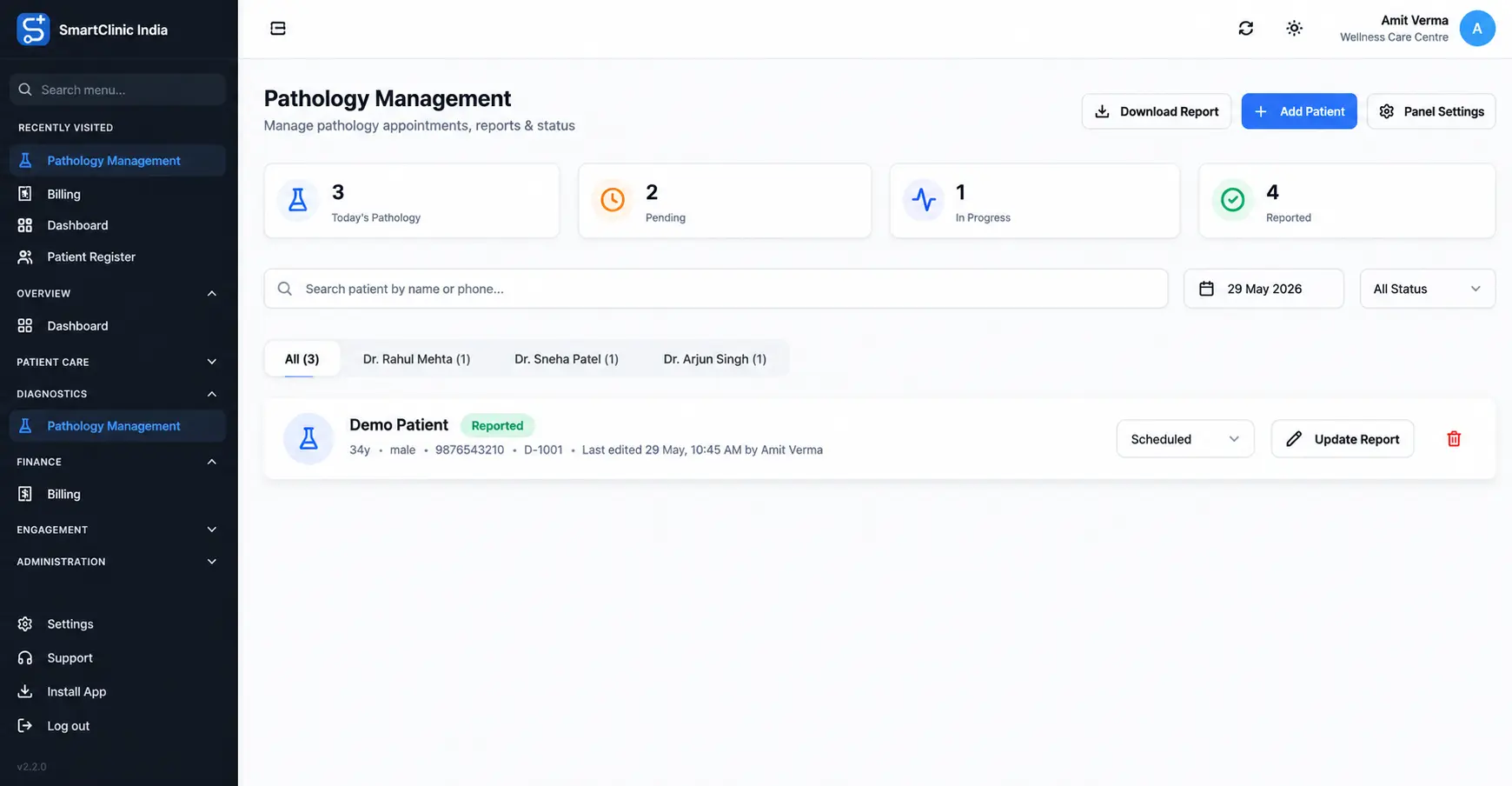Open the Amit Verma avatar
1512x786 pixels.
pyautogui.click(x=1477, y=29)
